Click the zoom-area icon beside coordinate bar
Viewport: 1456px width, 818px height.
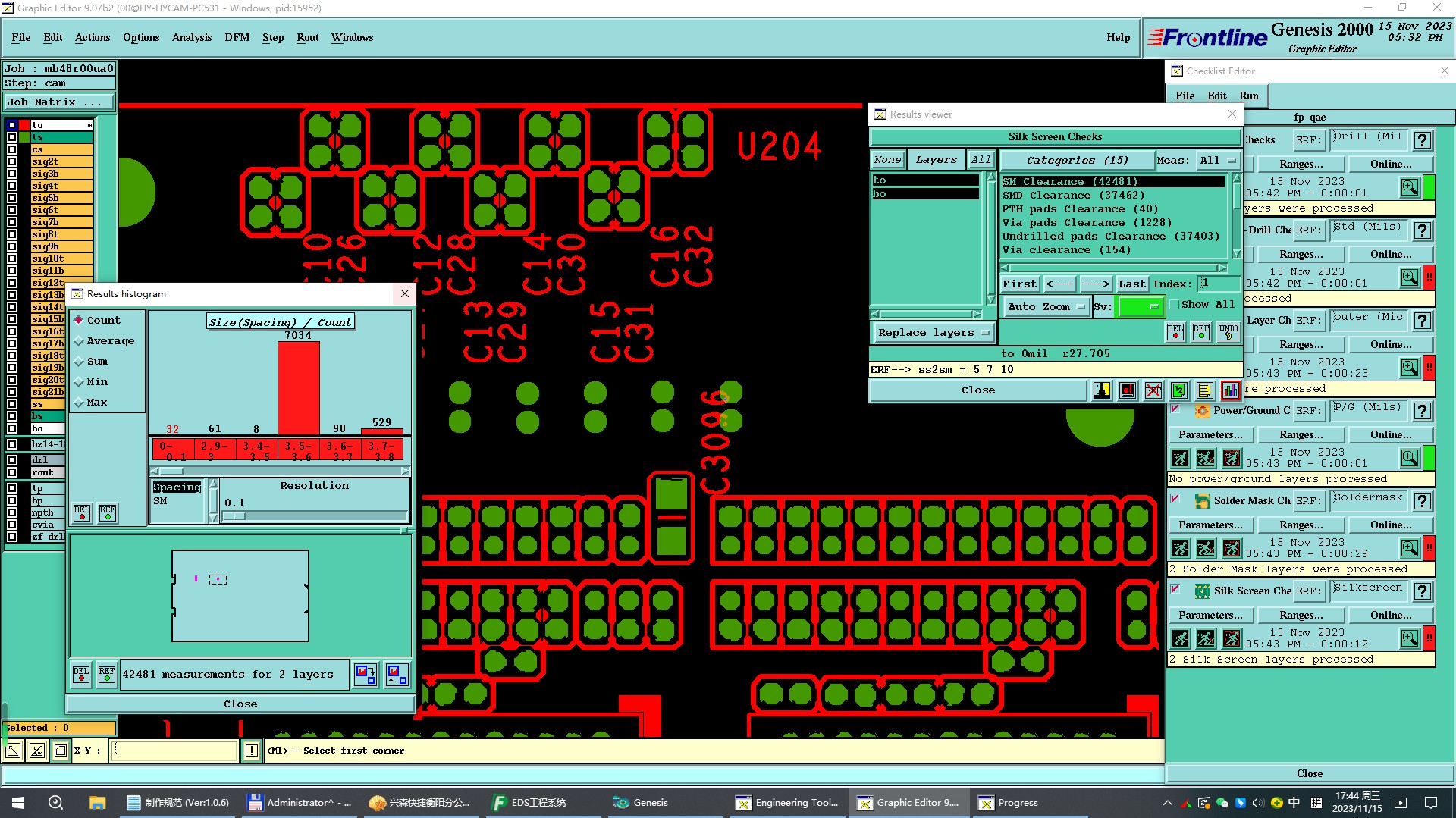coord(13,751)
